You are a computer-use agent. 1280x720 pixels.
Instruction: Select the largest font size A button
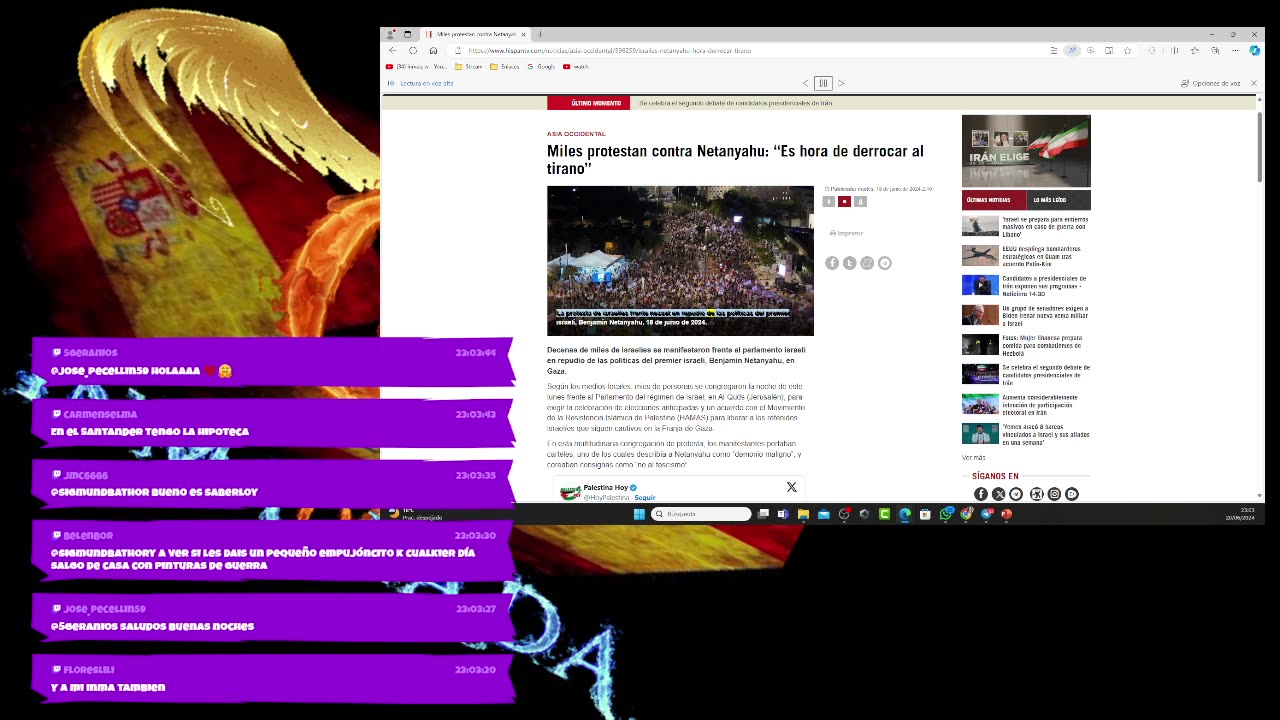tap(860, 201)
